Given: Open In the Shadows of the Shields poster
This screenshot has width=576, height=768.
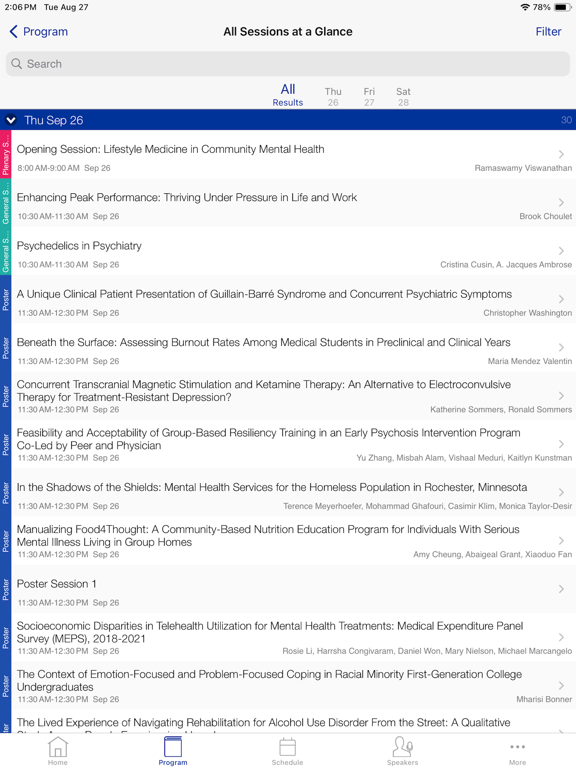Looking at the screenshot, I should tap(272, 487).
